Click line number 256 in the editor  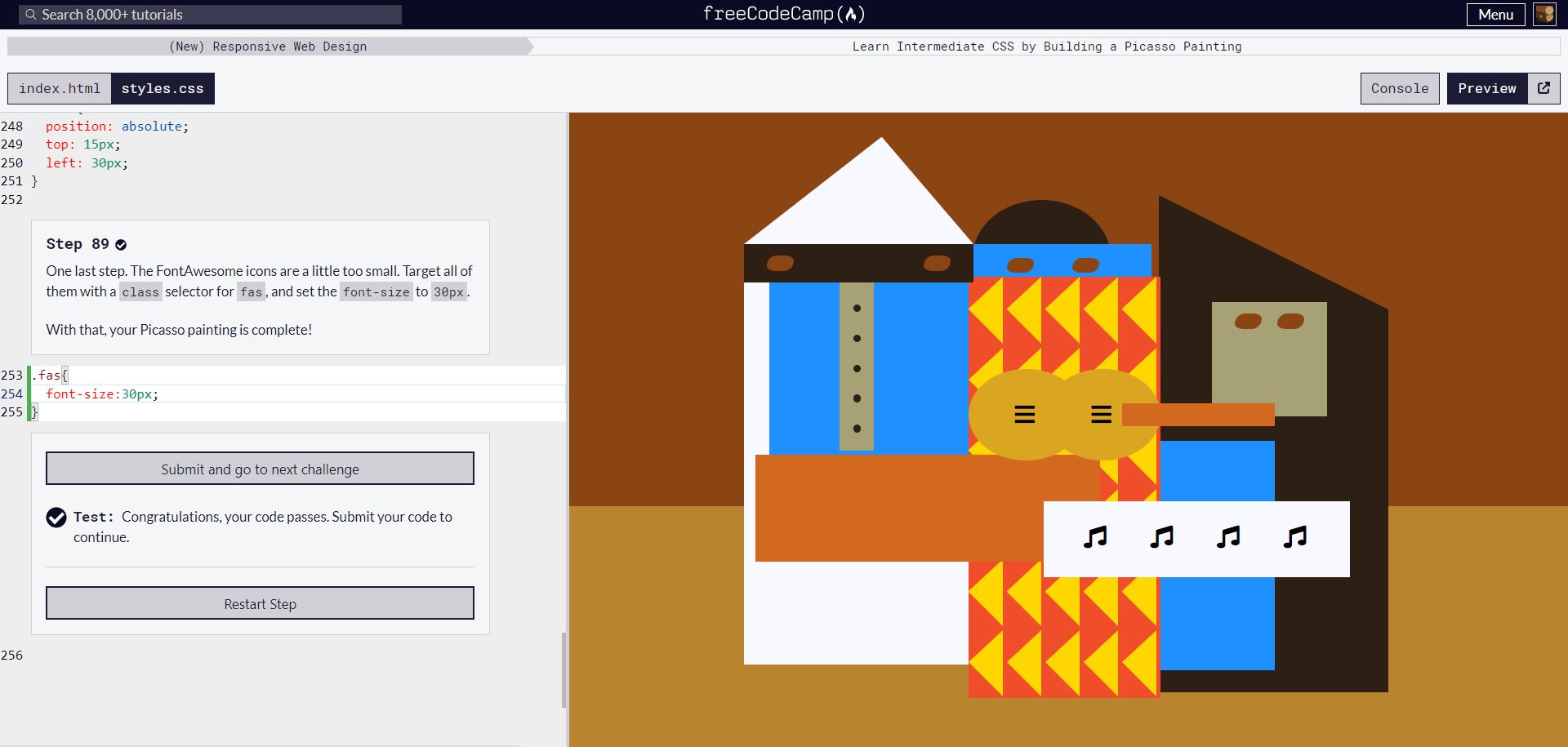(12, 655)
